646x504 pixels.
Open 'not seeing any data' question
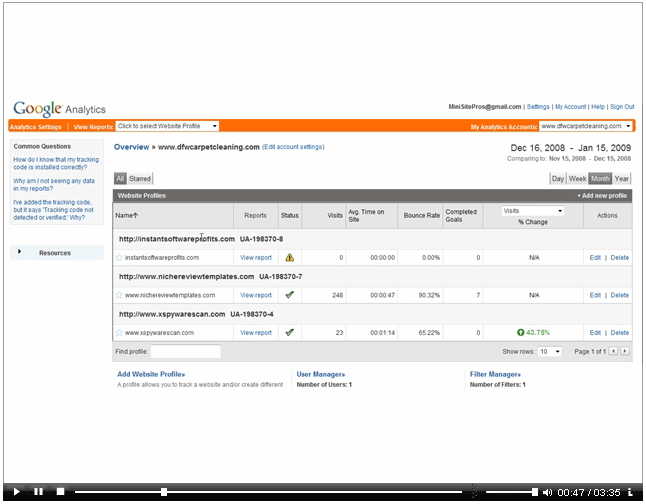[x=54, y=185]
